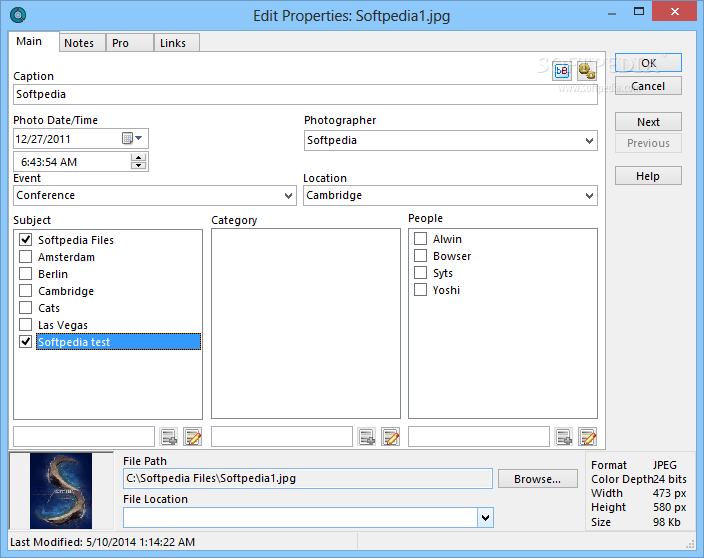Viewport: 704px width, 558px height.
Task: Click the Last Modified status text
Action: tap(102, 542)
